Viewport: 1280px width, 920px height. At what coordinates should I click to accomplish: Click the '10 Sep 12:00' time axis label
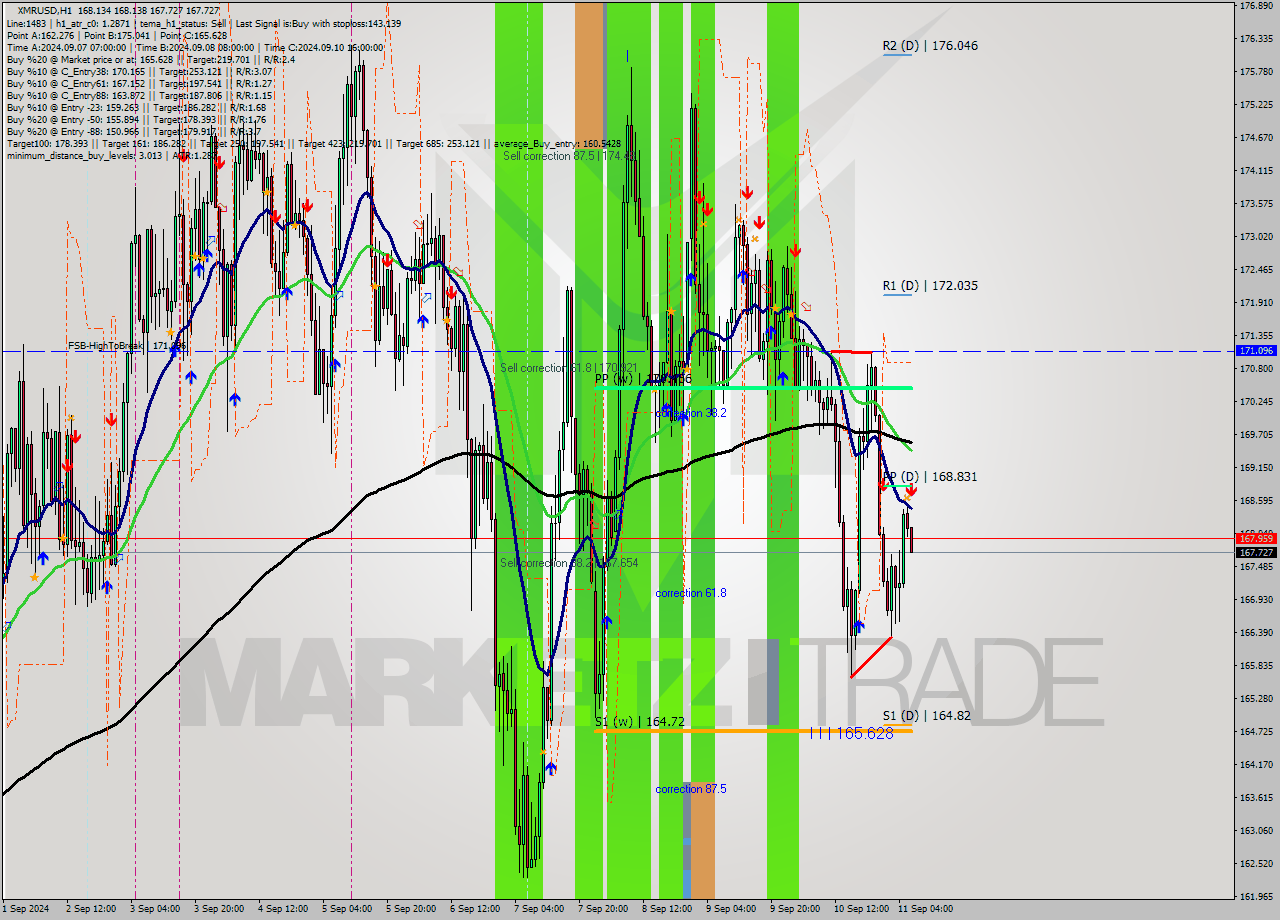862,909
